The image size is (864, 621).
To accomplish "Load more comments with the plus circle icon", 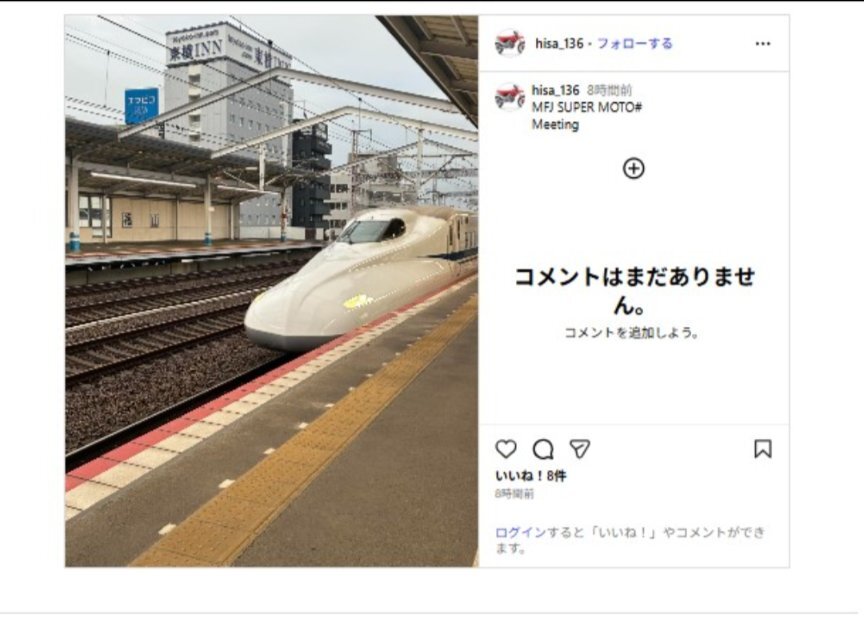I will 634,169.
